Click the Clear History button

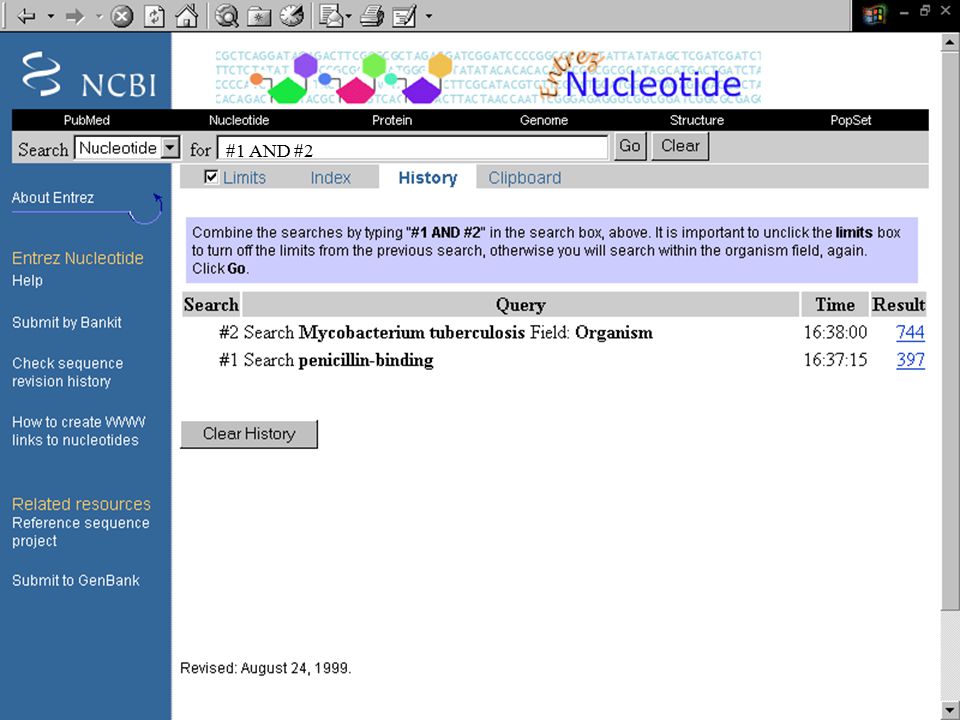[249, 434]
